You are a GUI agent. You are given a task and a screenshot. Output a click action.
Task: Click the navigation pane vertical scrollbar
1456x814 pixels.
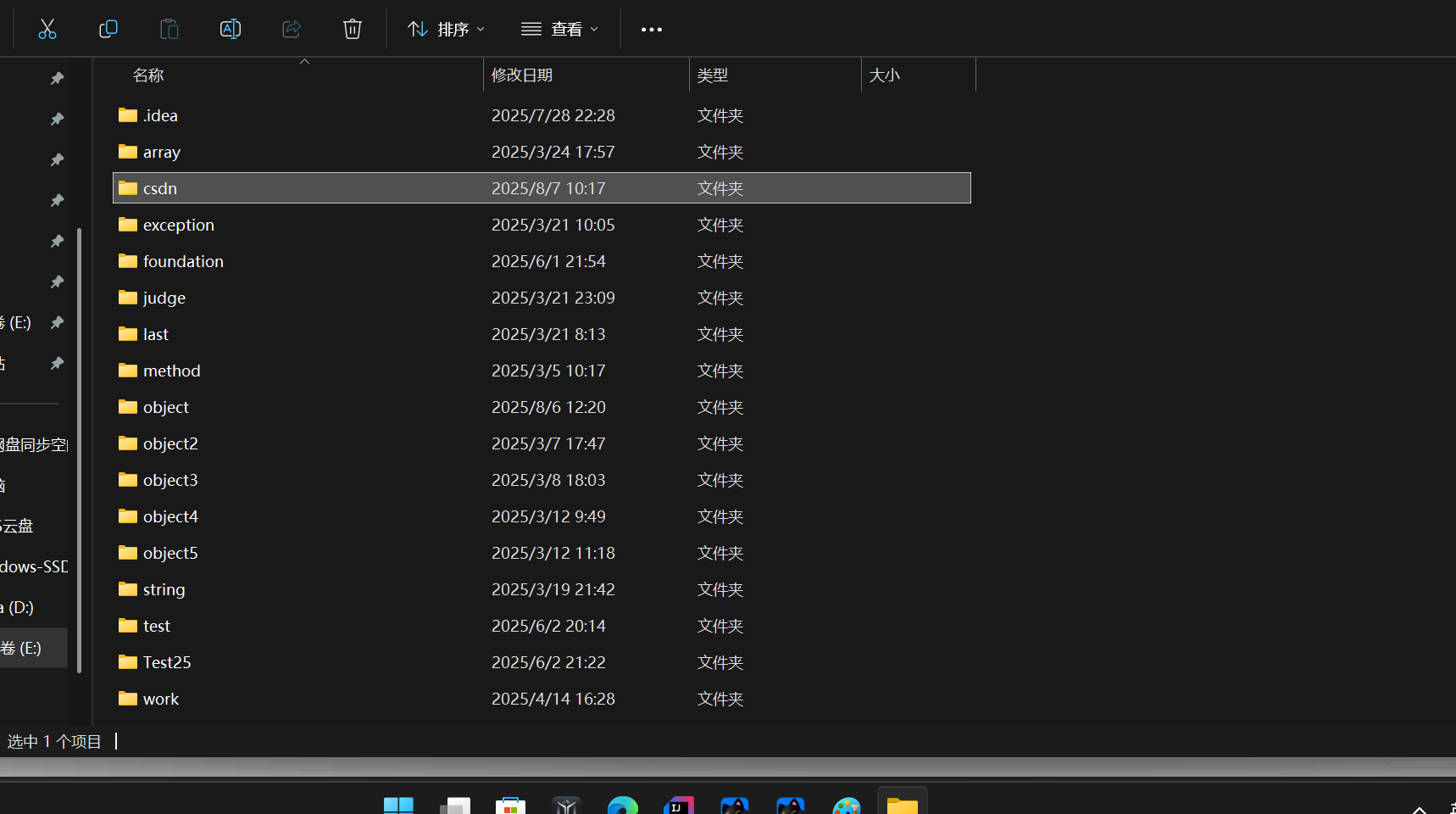click(79, 449)
